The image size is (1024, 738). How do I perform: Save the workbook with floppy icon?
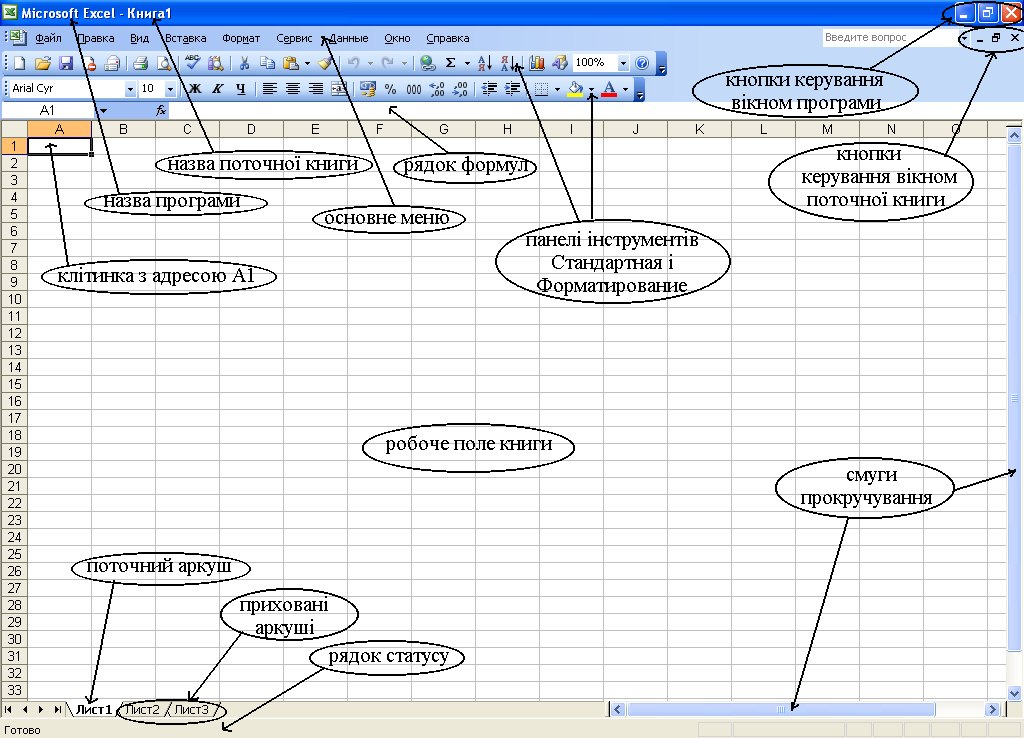pyautogui.click(x=66, y=63)
